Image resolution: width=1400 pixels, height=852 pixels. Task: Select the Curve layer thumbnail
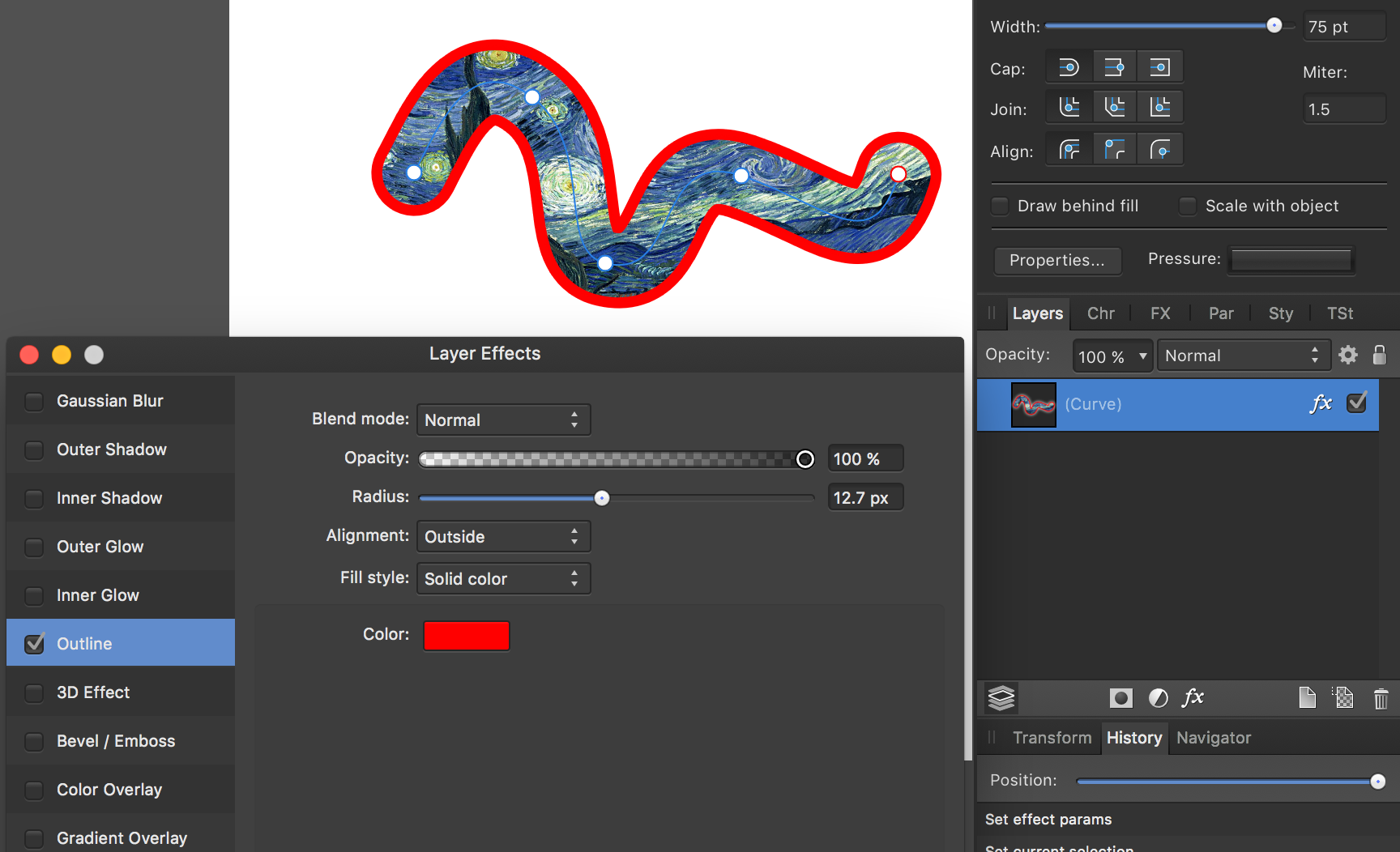[x=1033, y=404]
